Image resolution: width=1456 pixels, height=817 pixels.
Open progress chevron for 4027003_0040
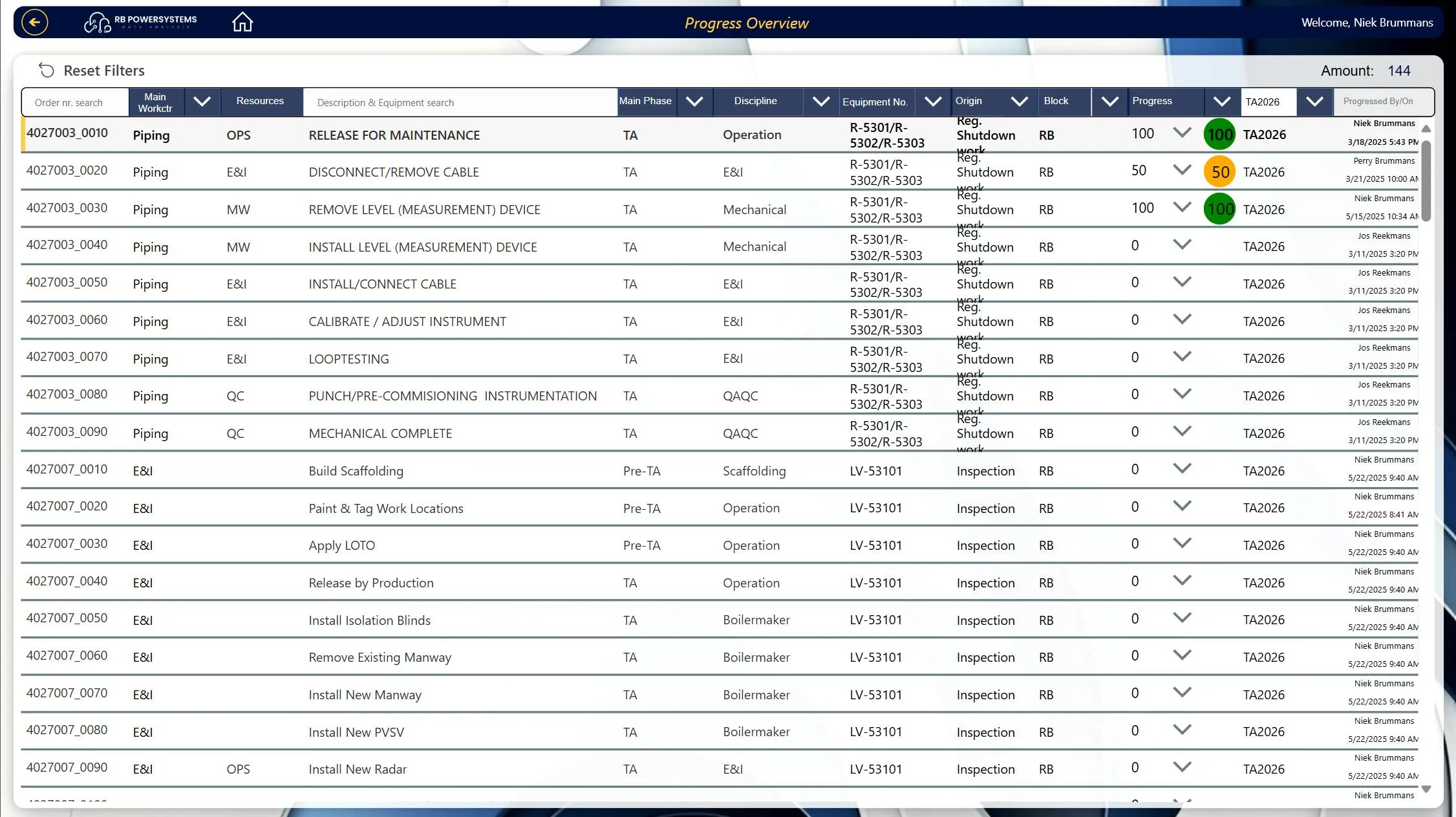point(1182,245)
